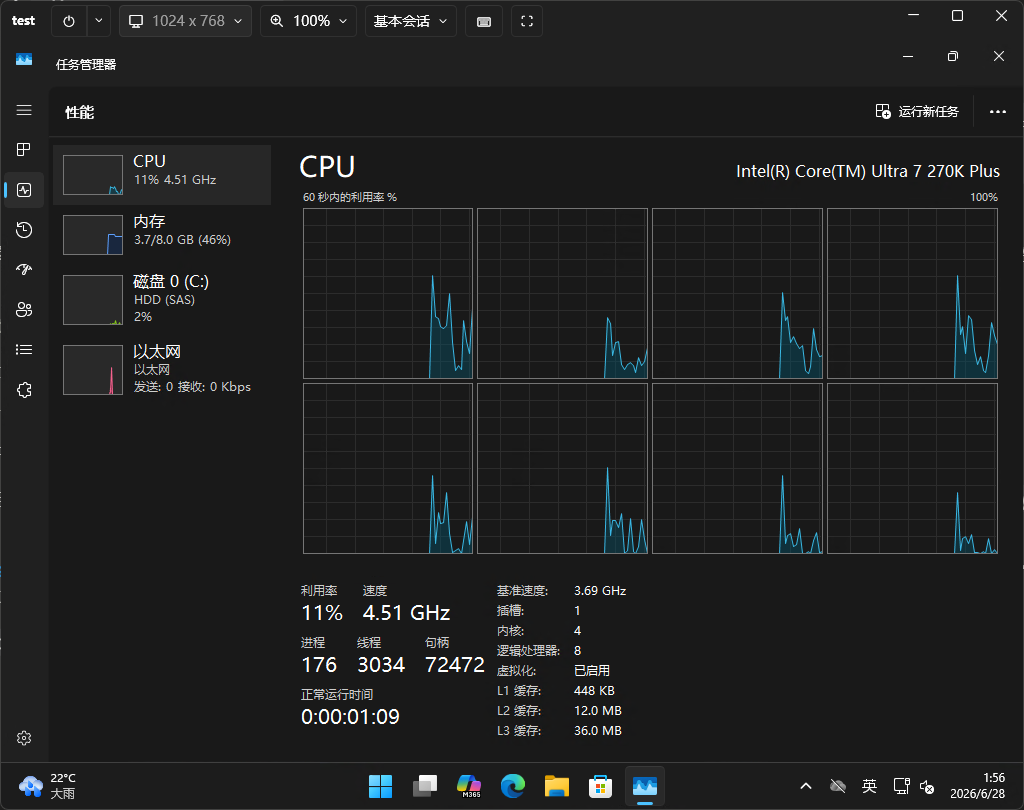
Task: Open the Users page icon
Action: tap(24, 310)
